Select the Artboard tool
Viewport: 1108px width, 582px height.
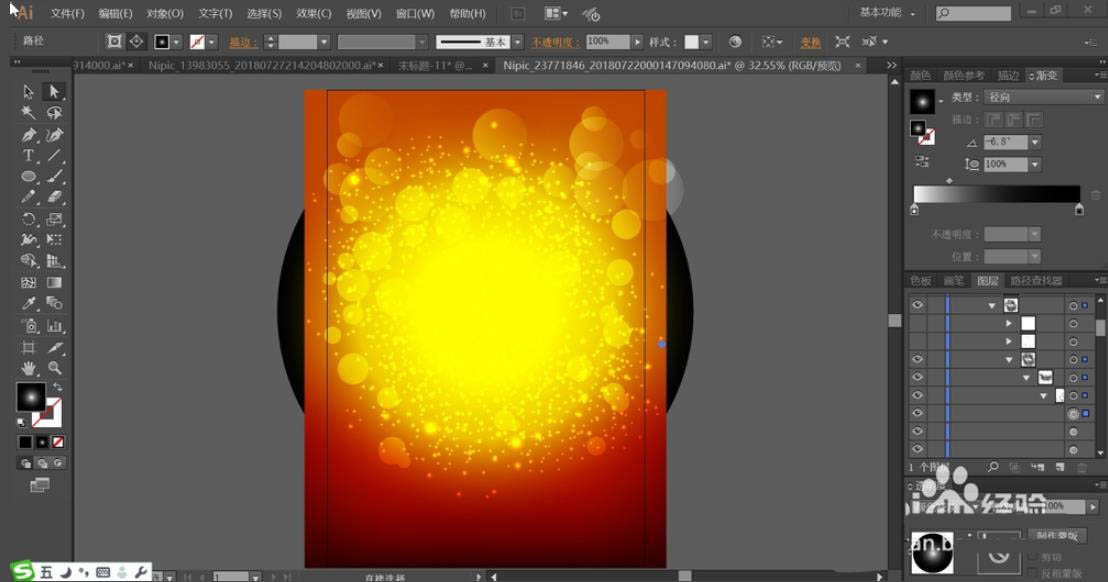(28, 348)
